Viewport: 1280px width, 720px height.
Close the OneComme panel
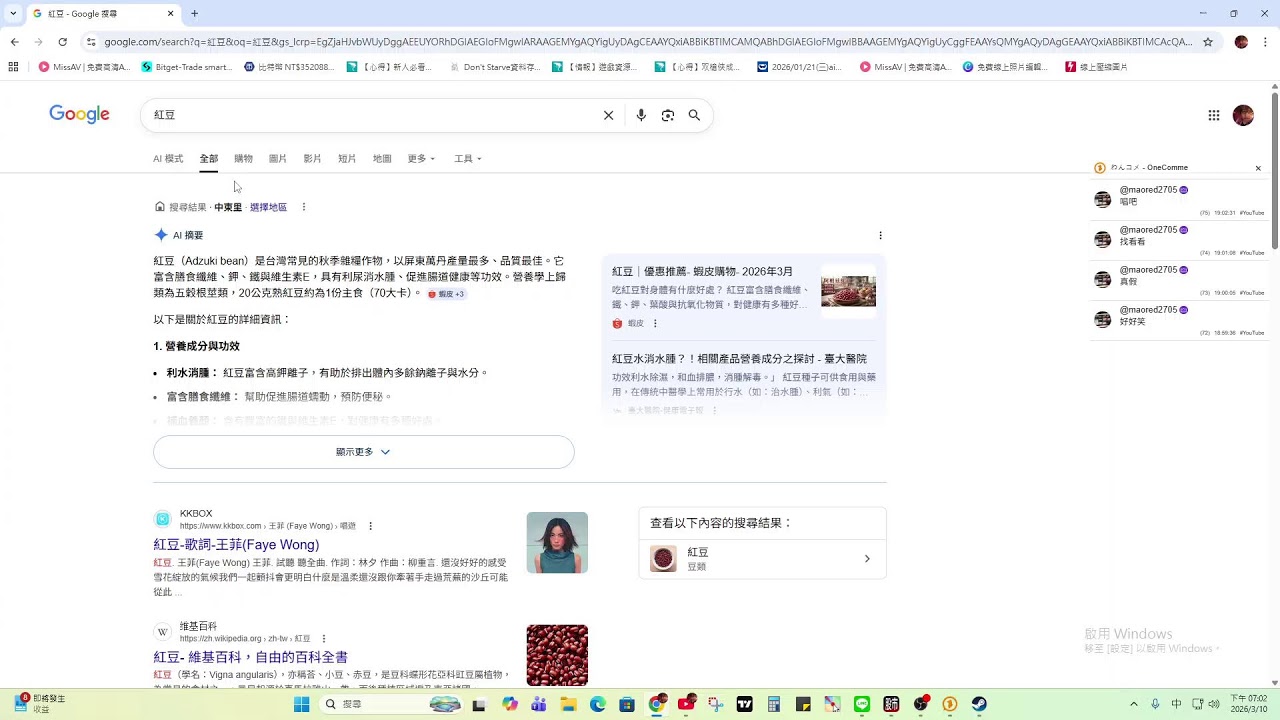(1258, 168)
